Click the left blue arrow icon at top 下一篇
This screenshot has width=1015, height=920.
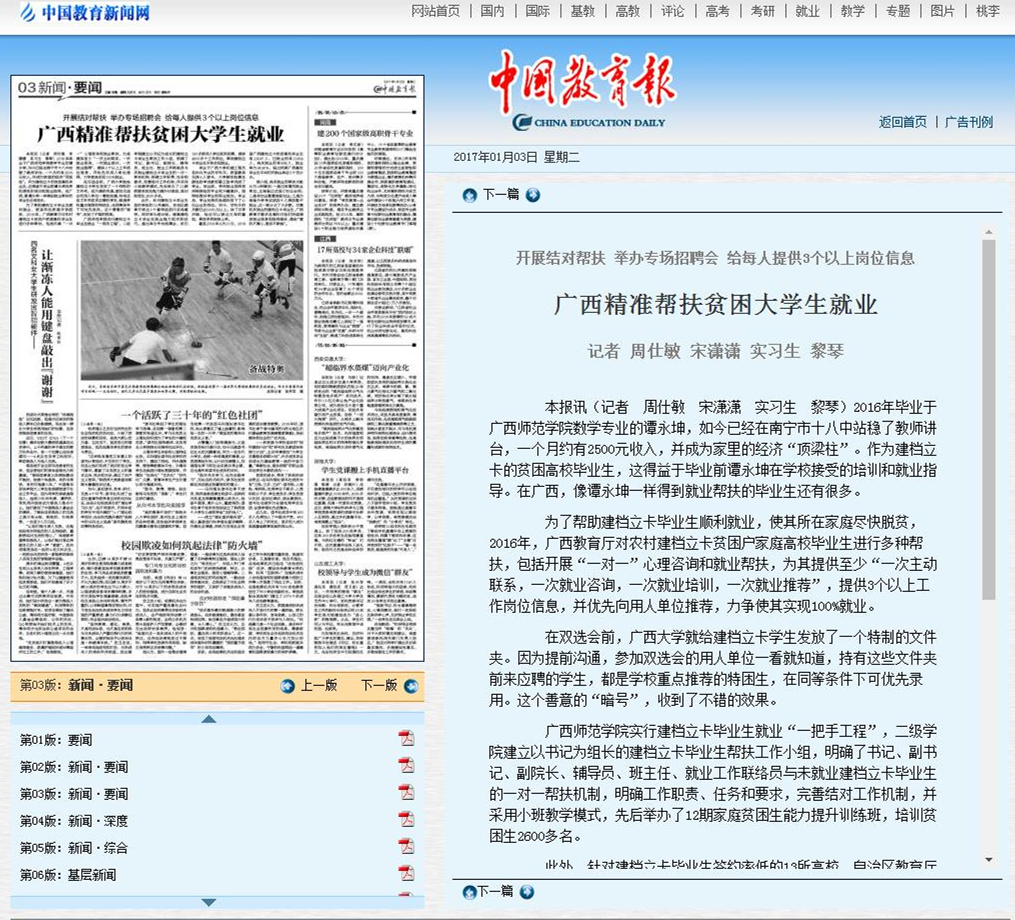click(x=470, y=195)
